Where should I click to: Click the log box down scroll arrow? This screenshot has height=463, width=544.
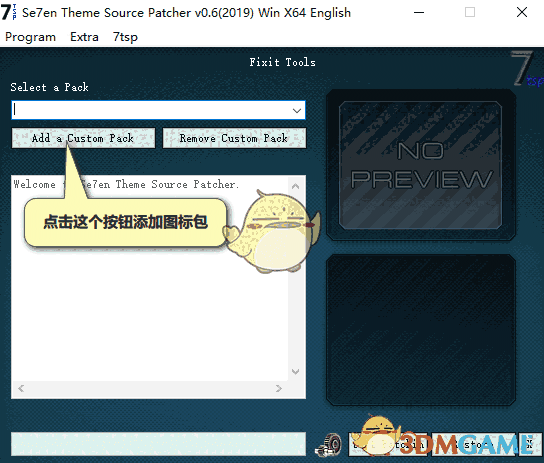[296, 371]
